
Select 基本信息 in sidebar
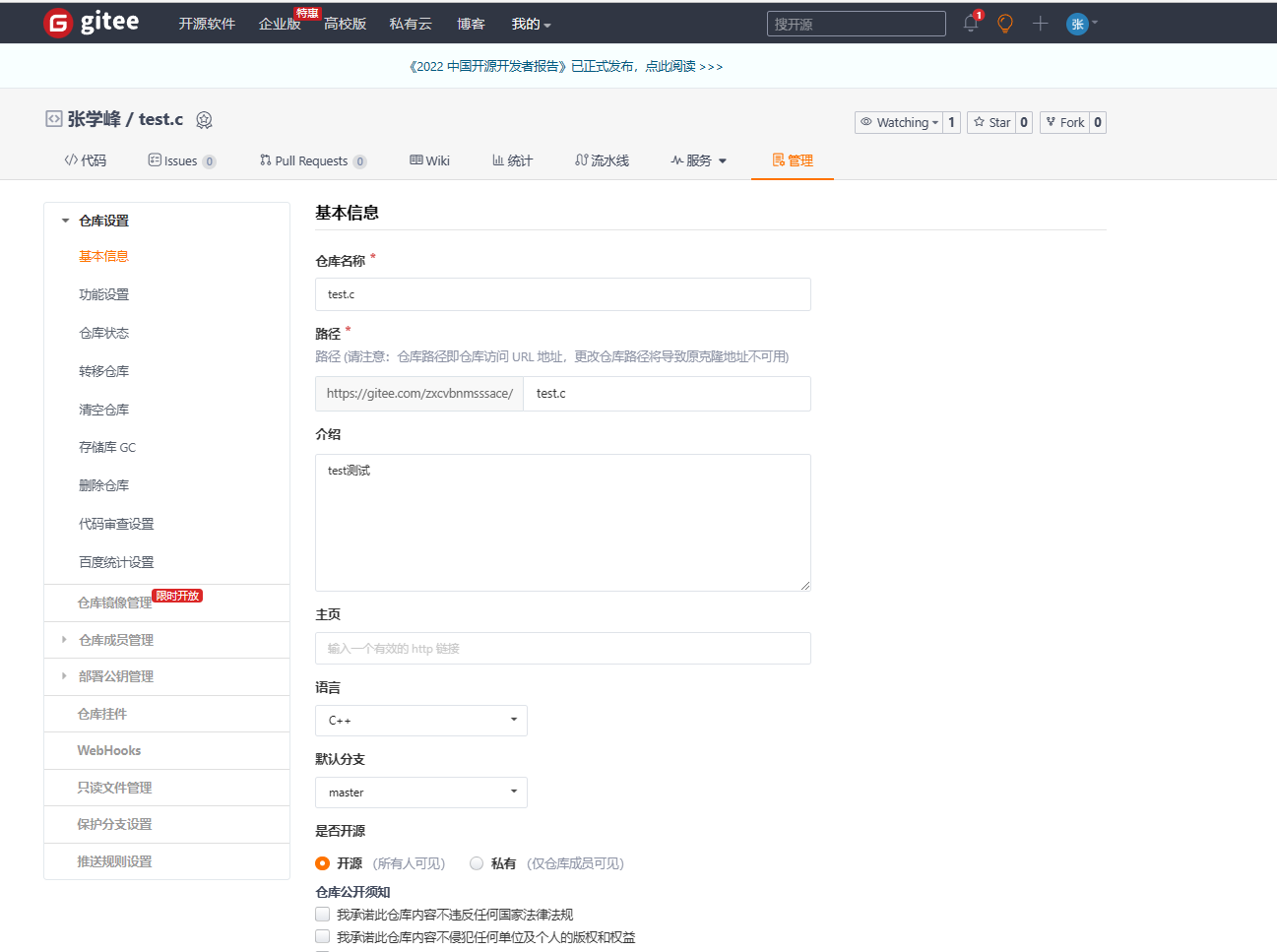click(103, 256)
